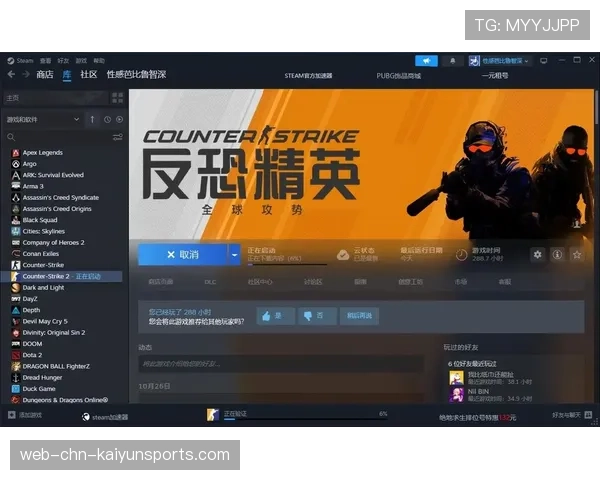Select Cities: Skylines
This screenshot has height=480, width=600.
click(44, 231)
